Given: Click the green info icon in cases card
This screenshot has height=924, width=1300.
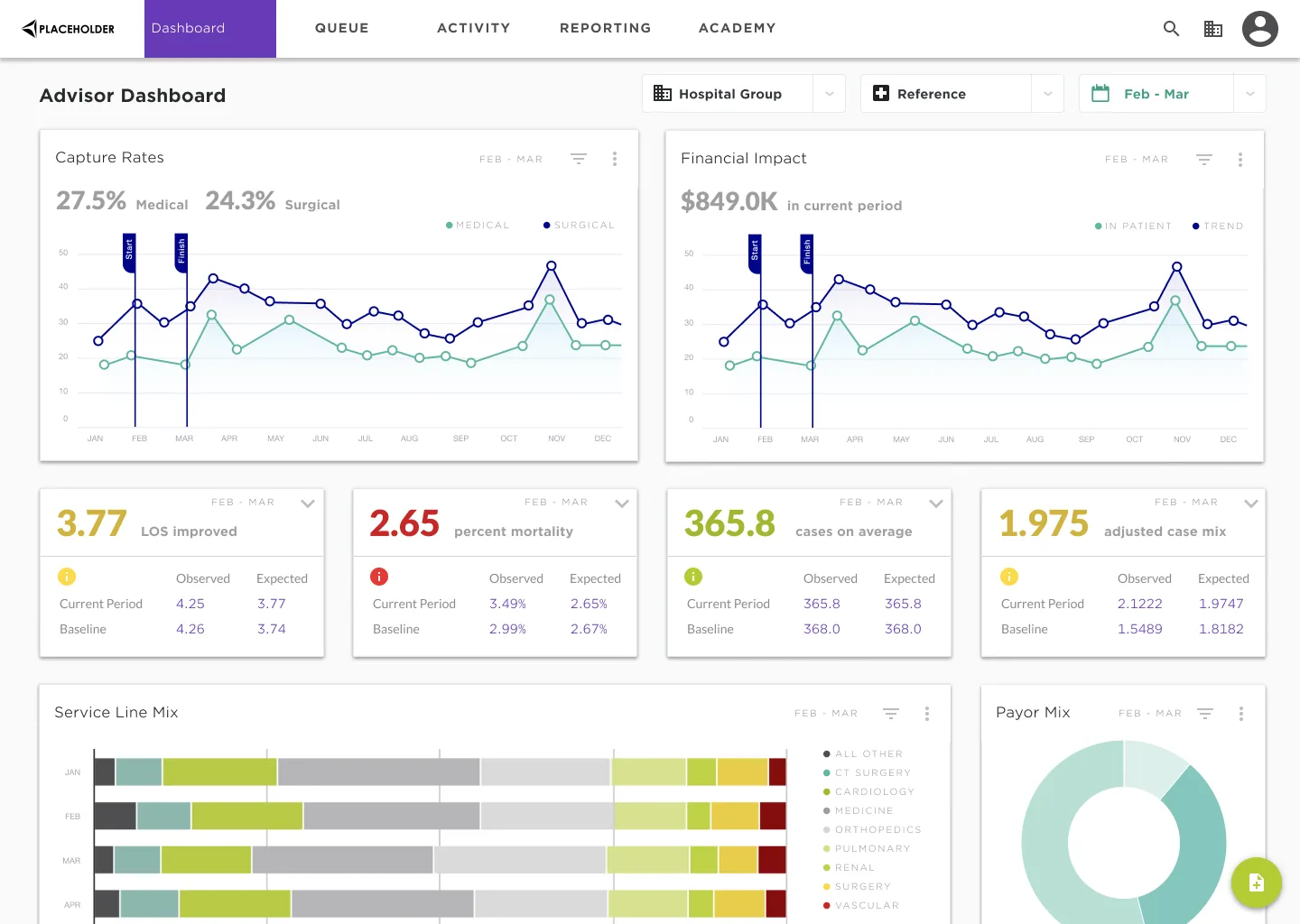Looking at the screenshot, I should coord(693,577).
